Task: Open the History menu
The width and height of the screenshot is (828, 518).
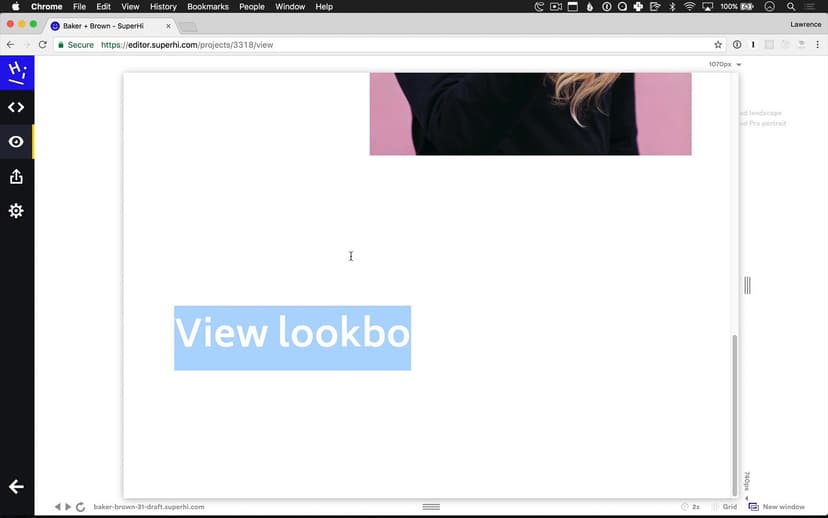Action: tap(163, 7)
